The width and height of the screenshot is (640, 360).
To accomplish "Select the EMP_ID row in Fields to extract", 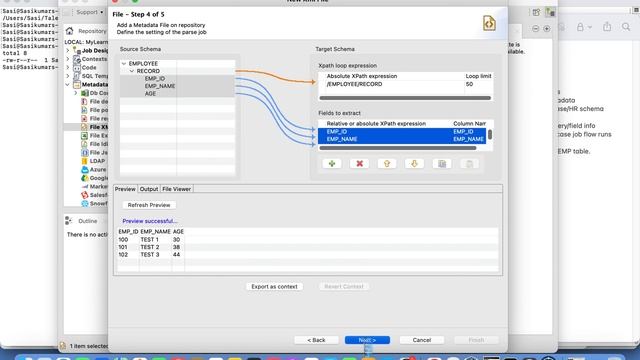I will (x=402, y=132).
